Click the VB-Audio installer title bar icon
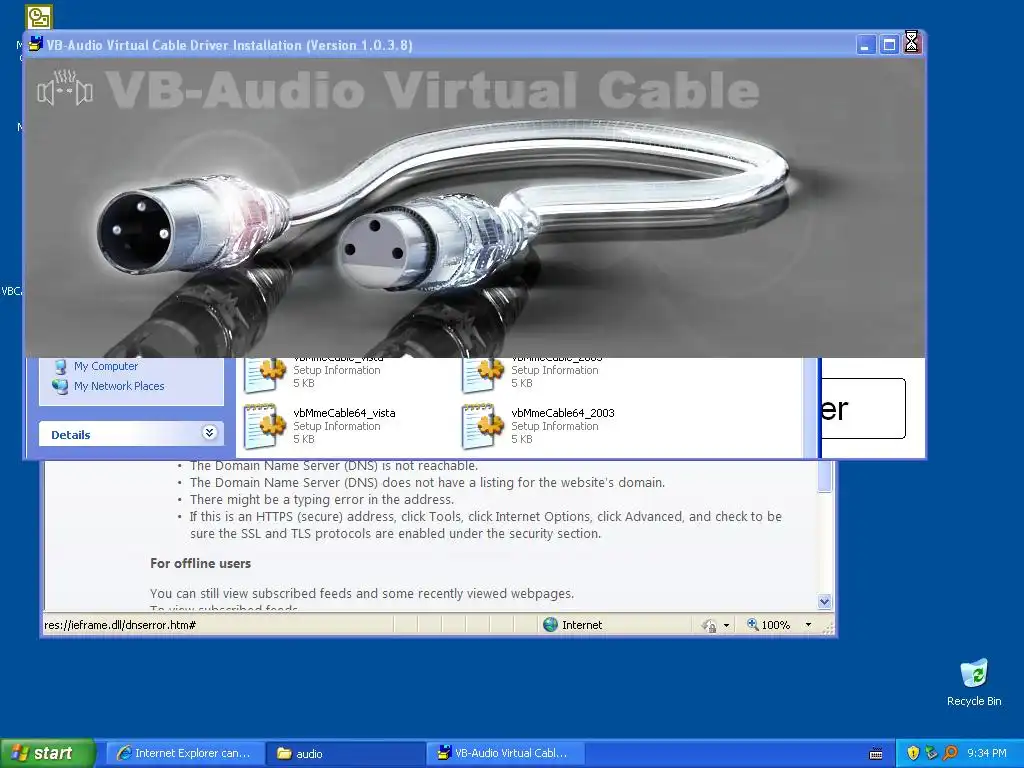 [x=35, y=45]
